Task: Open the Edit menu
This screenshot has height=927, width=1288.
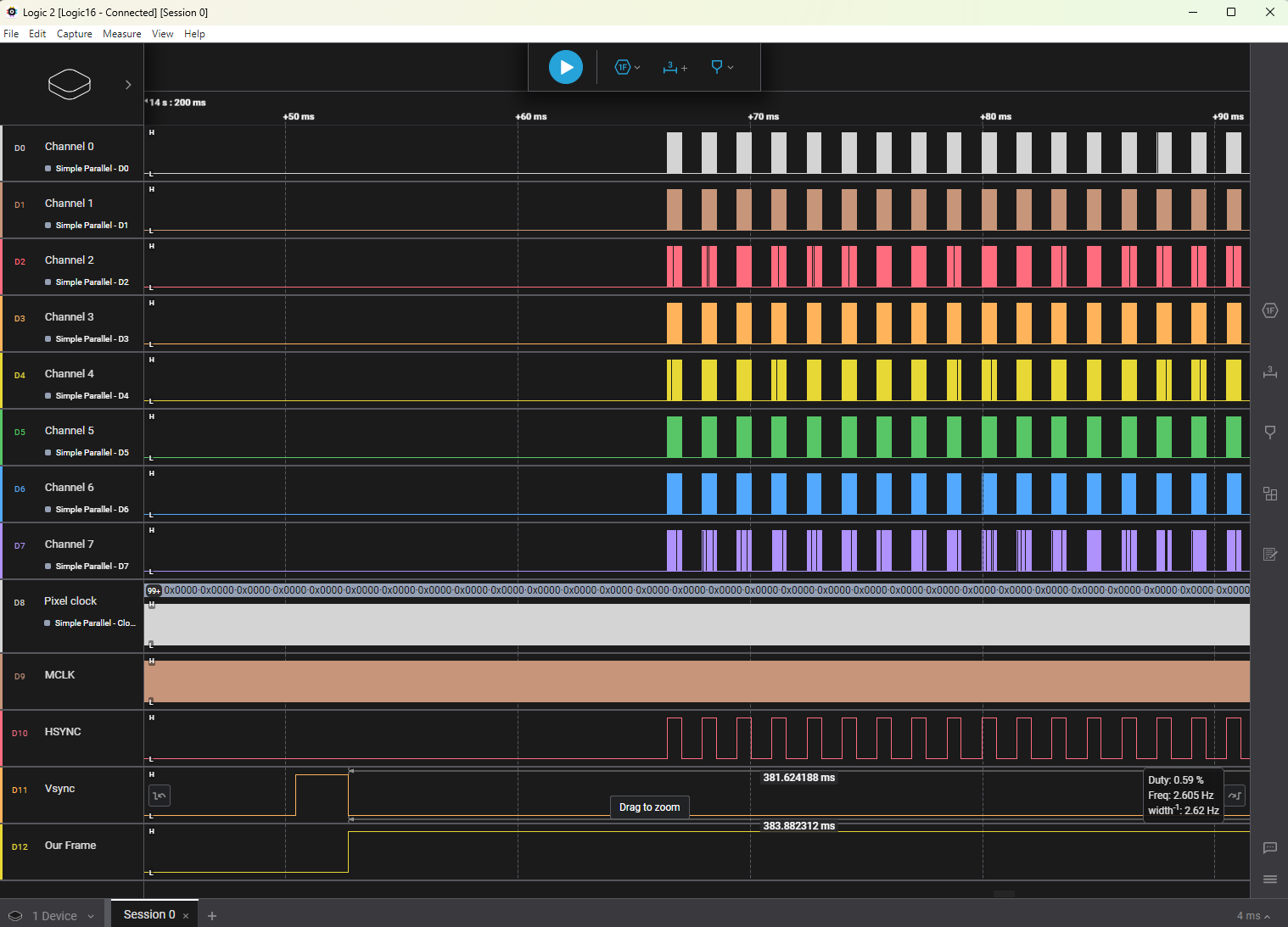Action: (37, 34)
